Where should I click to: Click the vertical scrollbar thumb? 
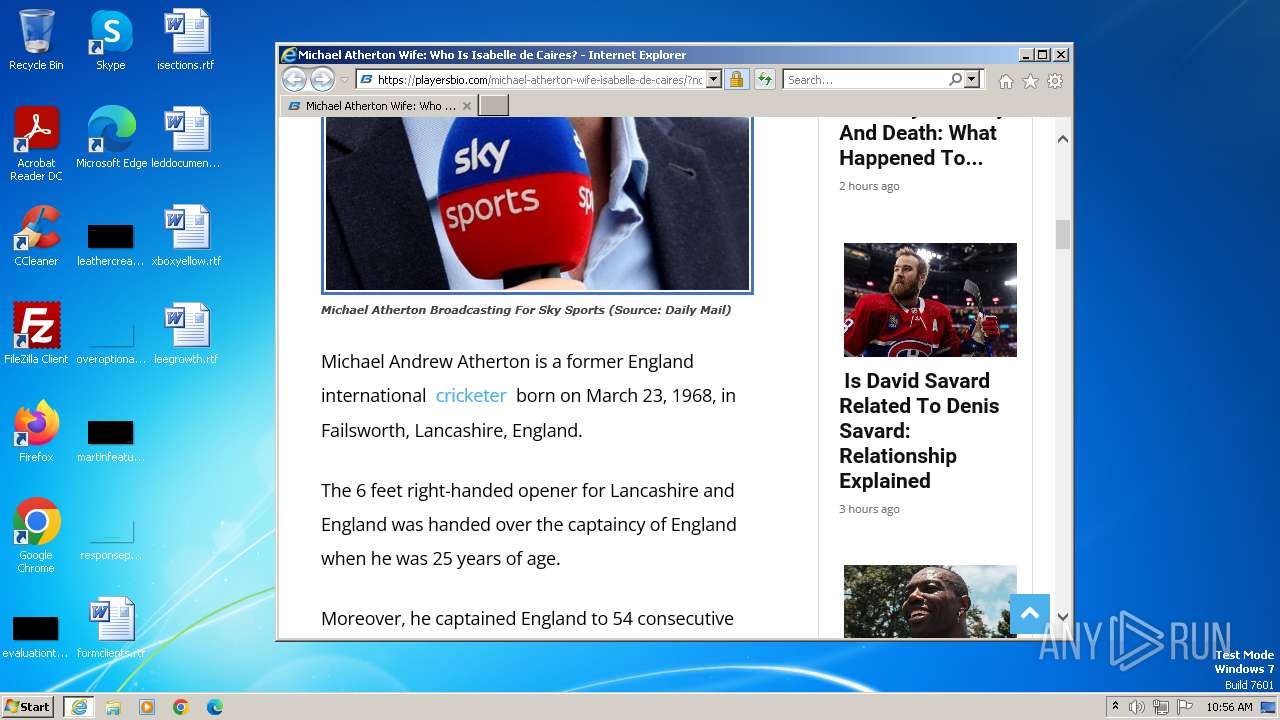(x=1063, y=234)
